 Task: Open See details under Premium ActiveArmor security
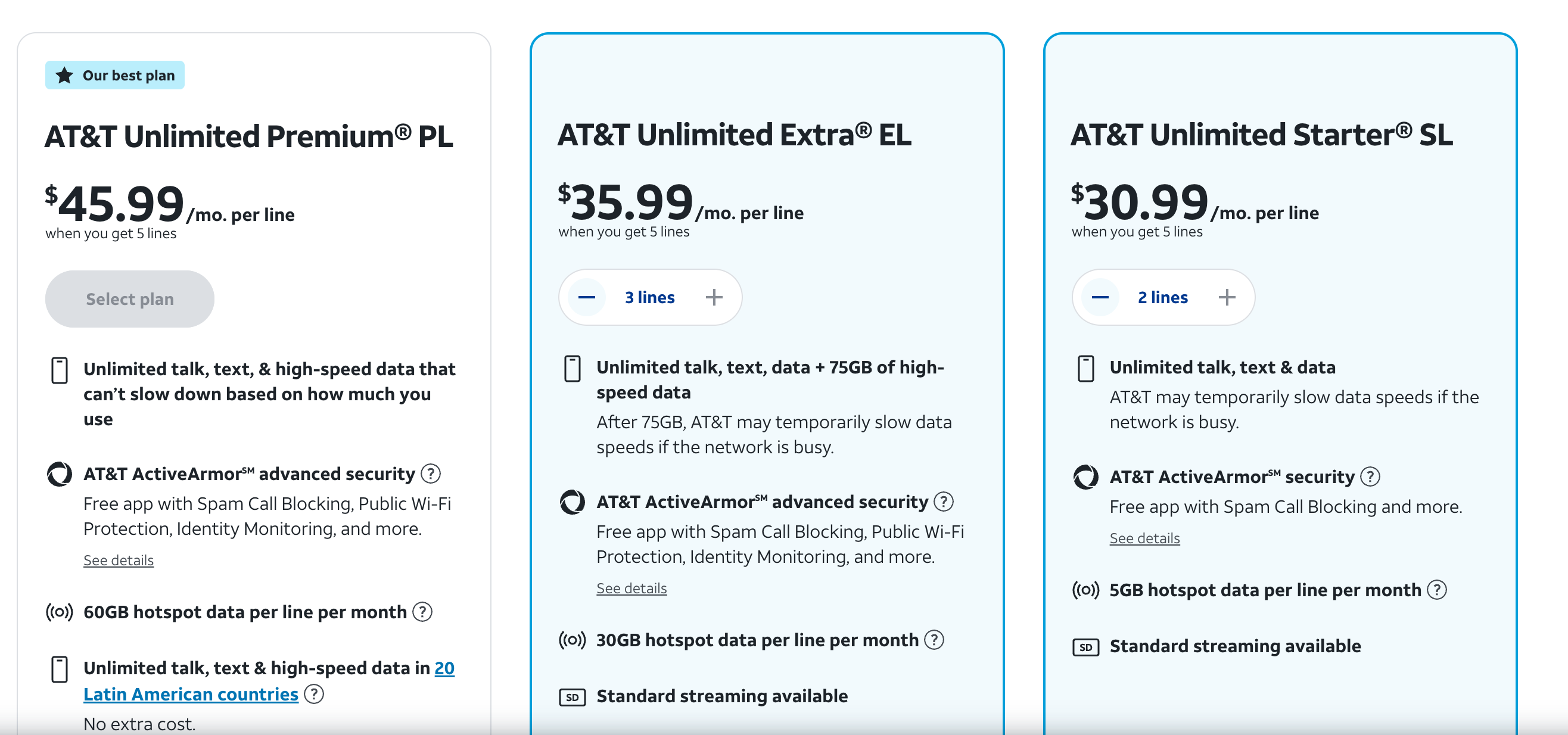119,560
